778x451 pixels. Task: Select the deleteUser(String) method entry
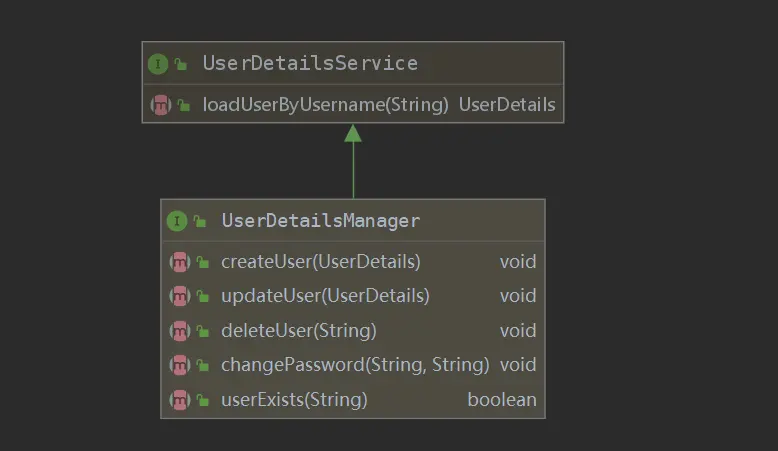tap(298, 330)
